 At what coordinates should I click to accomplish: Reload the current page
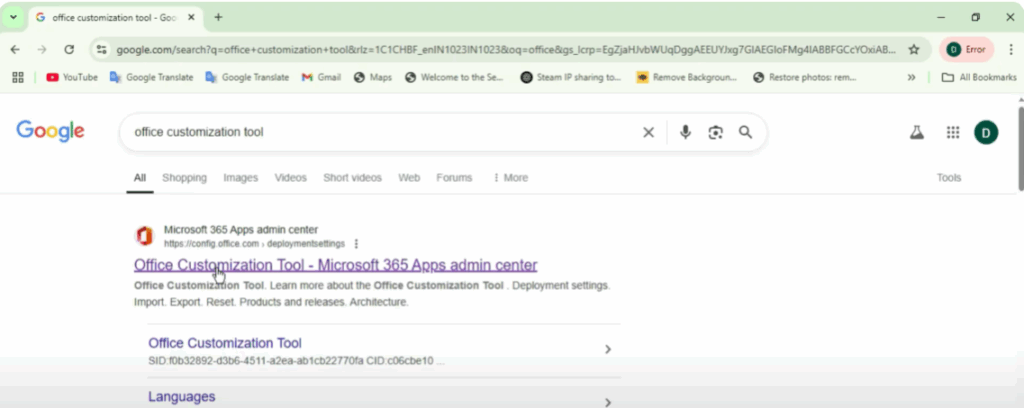pos(69,50)
